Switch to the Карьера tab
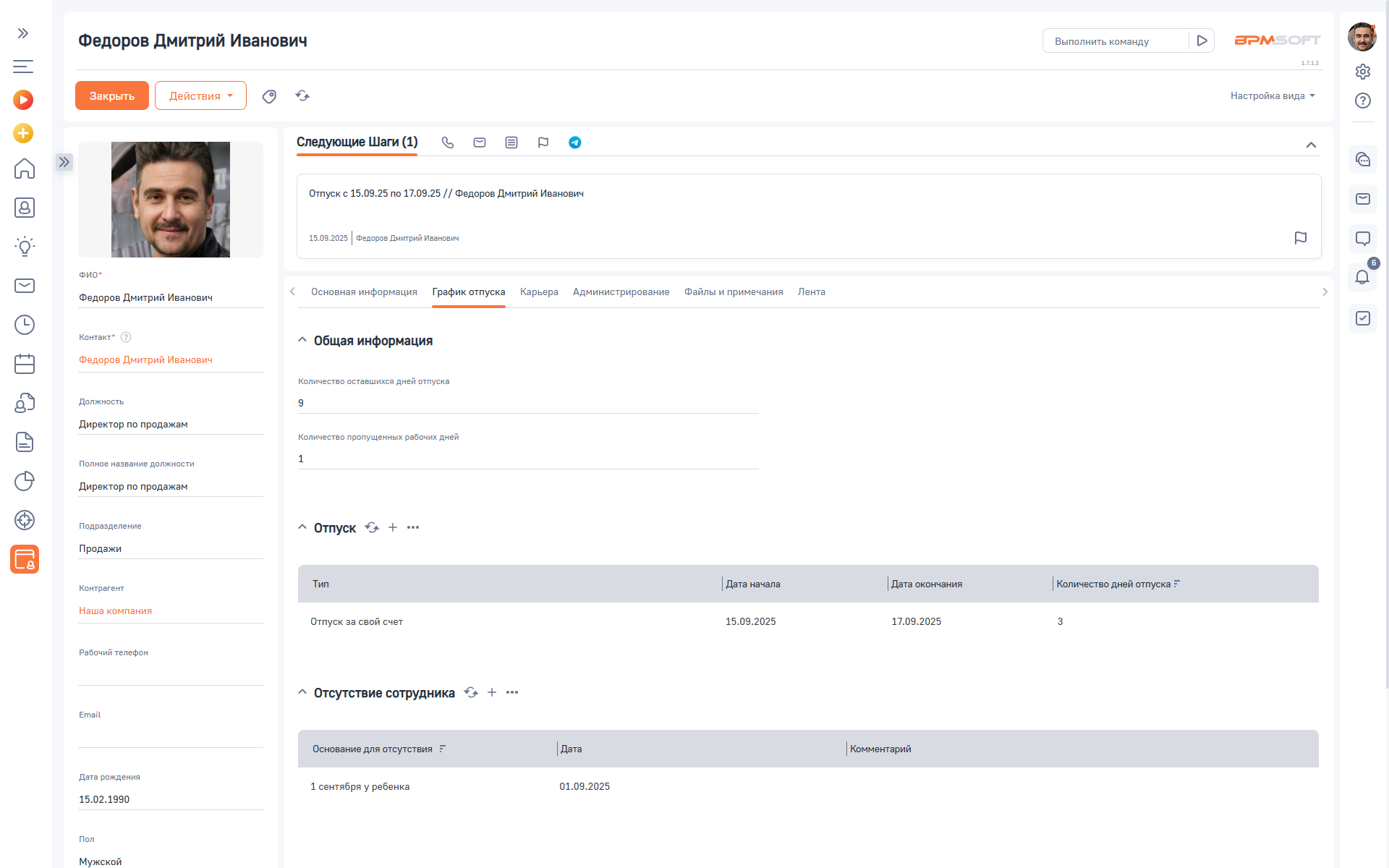Image resolution: width=1389 pixels, height=868 pixels. 539,292
